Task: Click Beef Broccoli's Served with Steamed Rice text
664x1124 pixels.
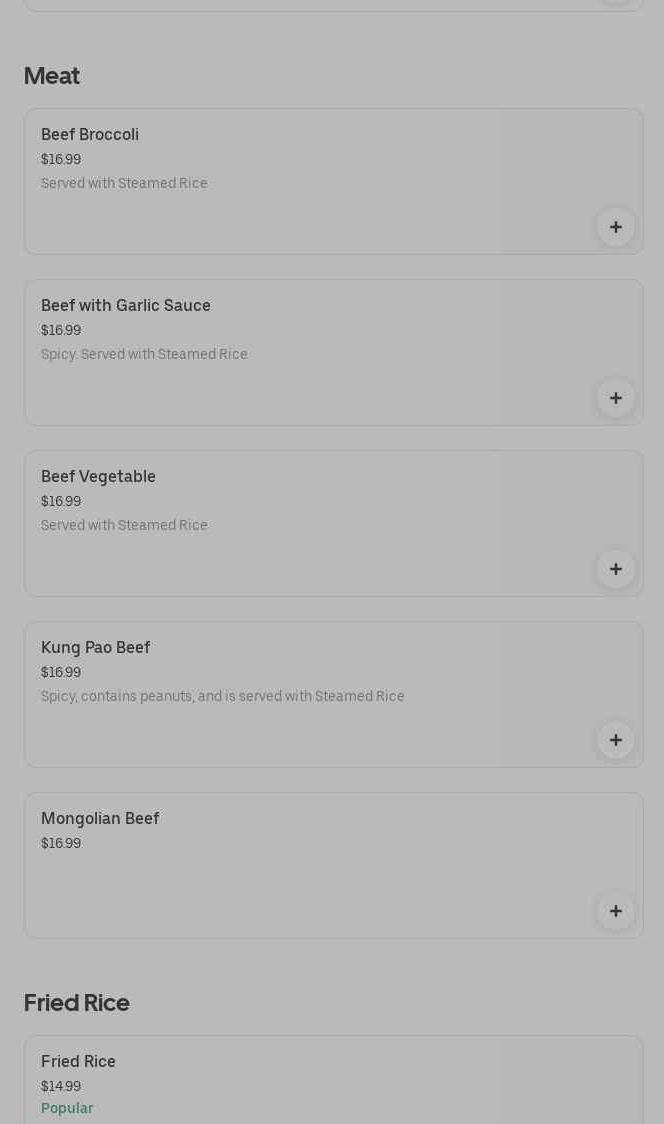Action: (x=124, y=184)
